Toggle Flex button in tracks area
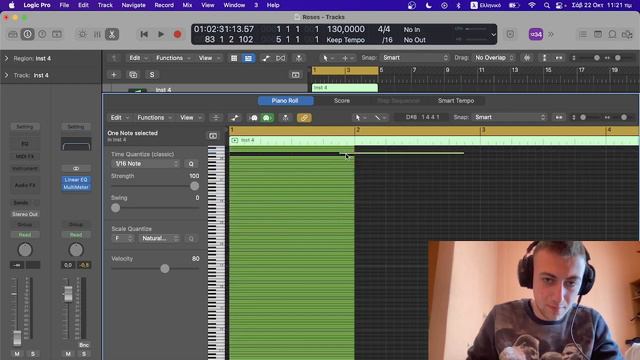 pyautogui.click(x=280, y=58)
